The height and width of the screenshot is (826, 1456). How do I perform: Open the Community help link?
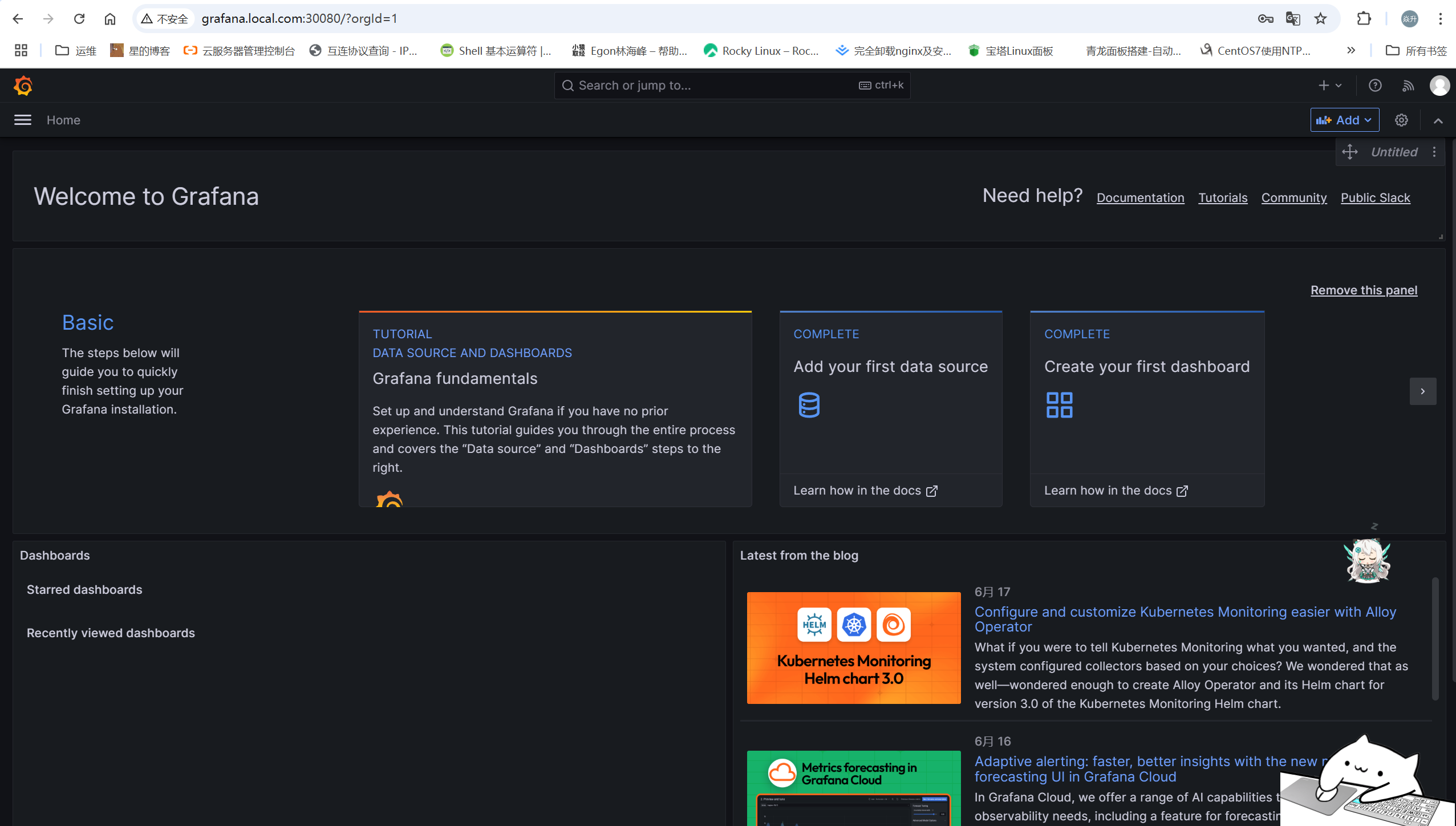[1293, 197]
